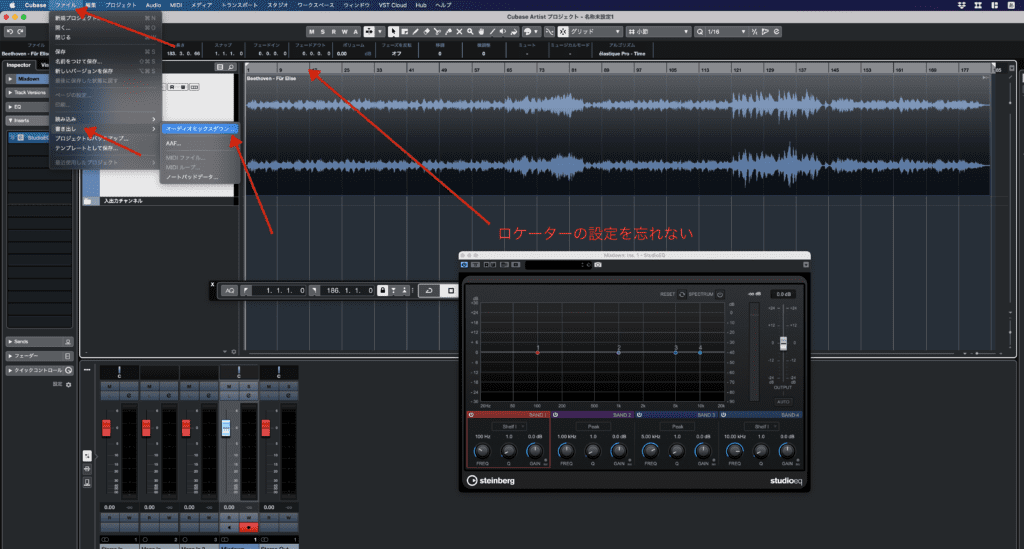This screenshot has height=549, width=1024.
Task: Select the Object Selection arrow tool
Action: [393, 31]
